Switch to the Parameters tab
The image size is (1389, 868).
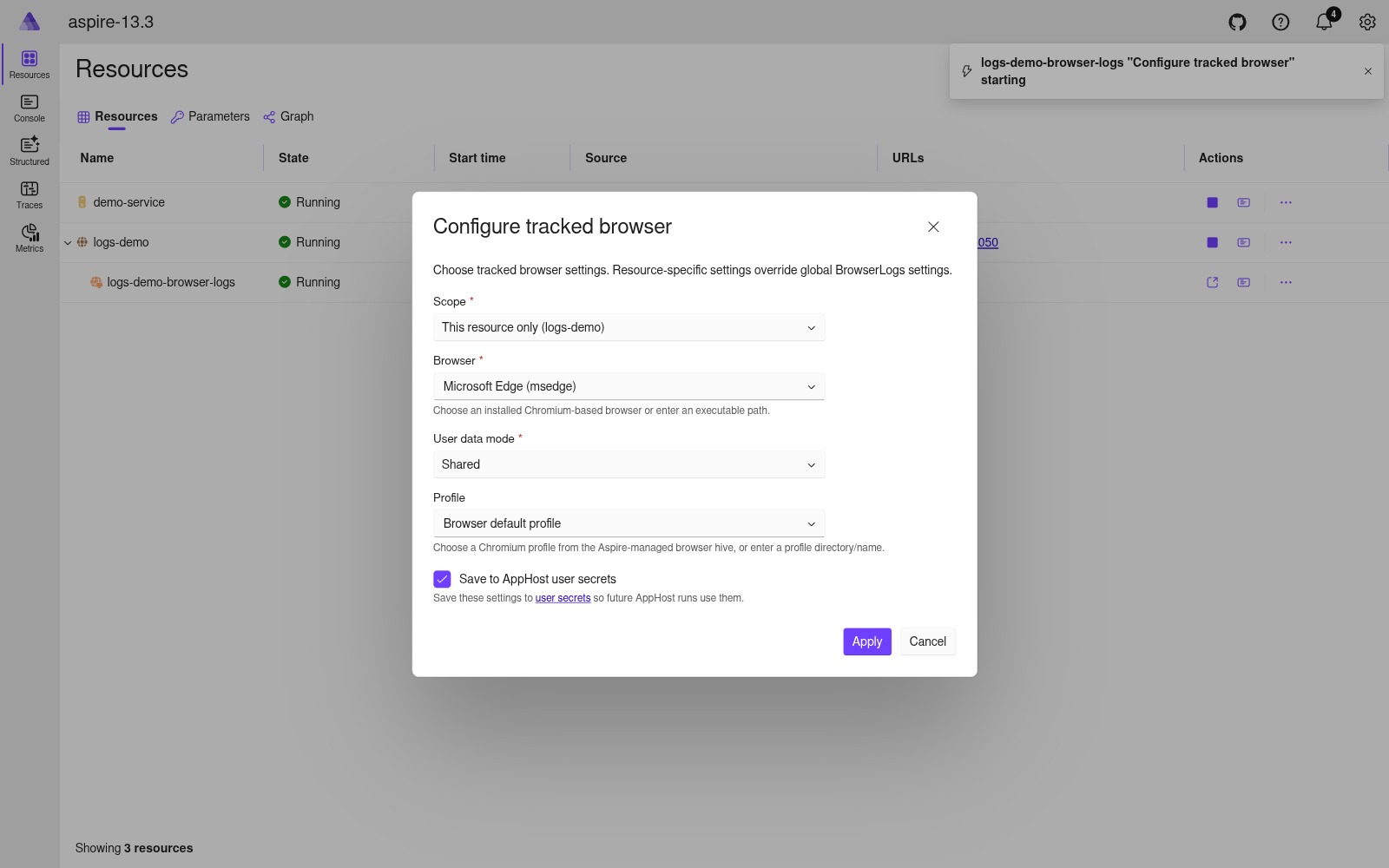tap(210, 116)
